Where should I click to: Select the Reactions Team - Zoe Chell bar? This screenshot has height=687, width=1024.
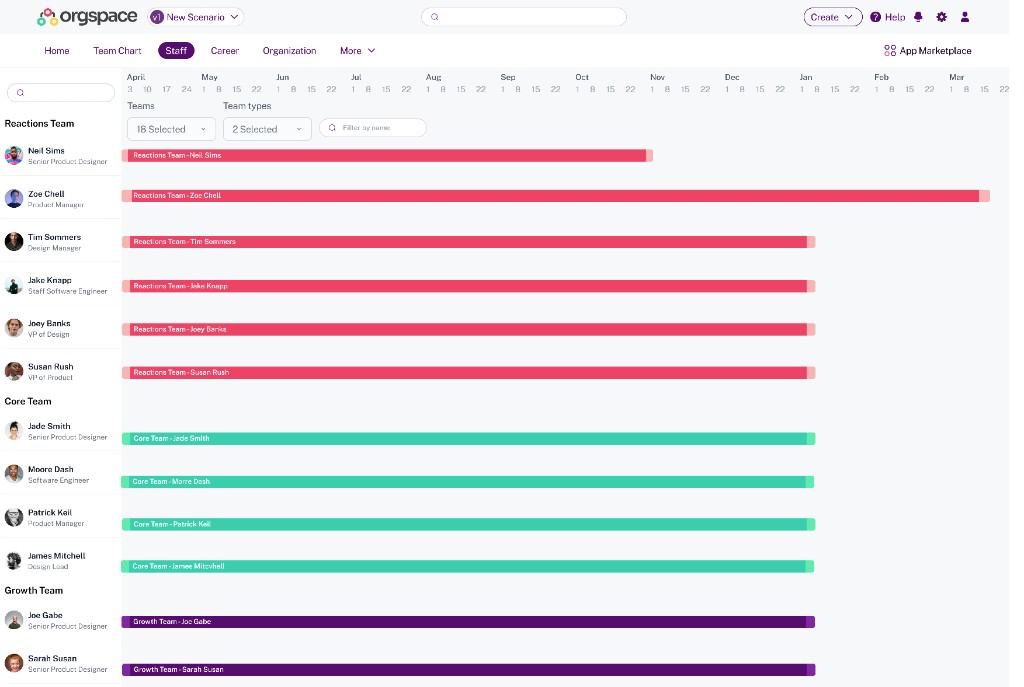556,196
